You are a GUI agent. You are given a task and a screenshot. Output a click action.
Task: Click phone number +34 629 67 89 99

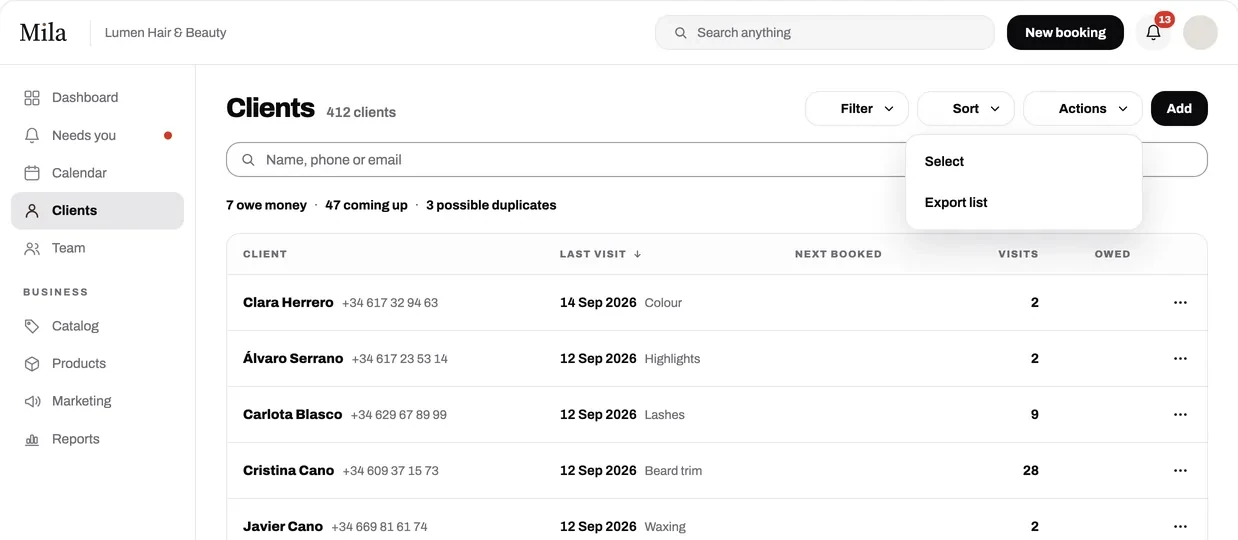click(398, 415)
